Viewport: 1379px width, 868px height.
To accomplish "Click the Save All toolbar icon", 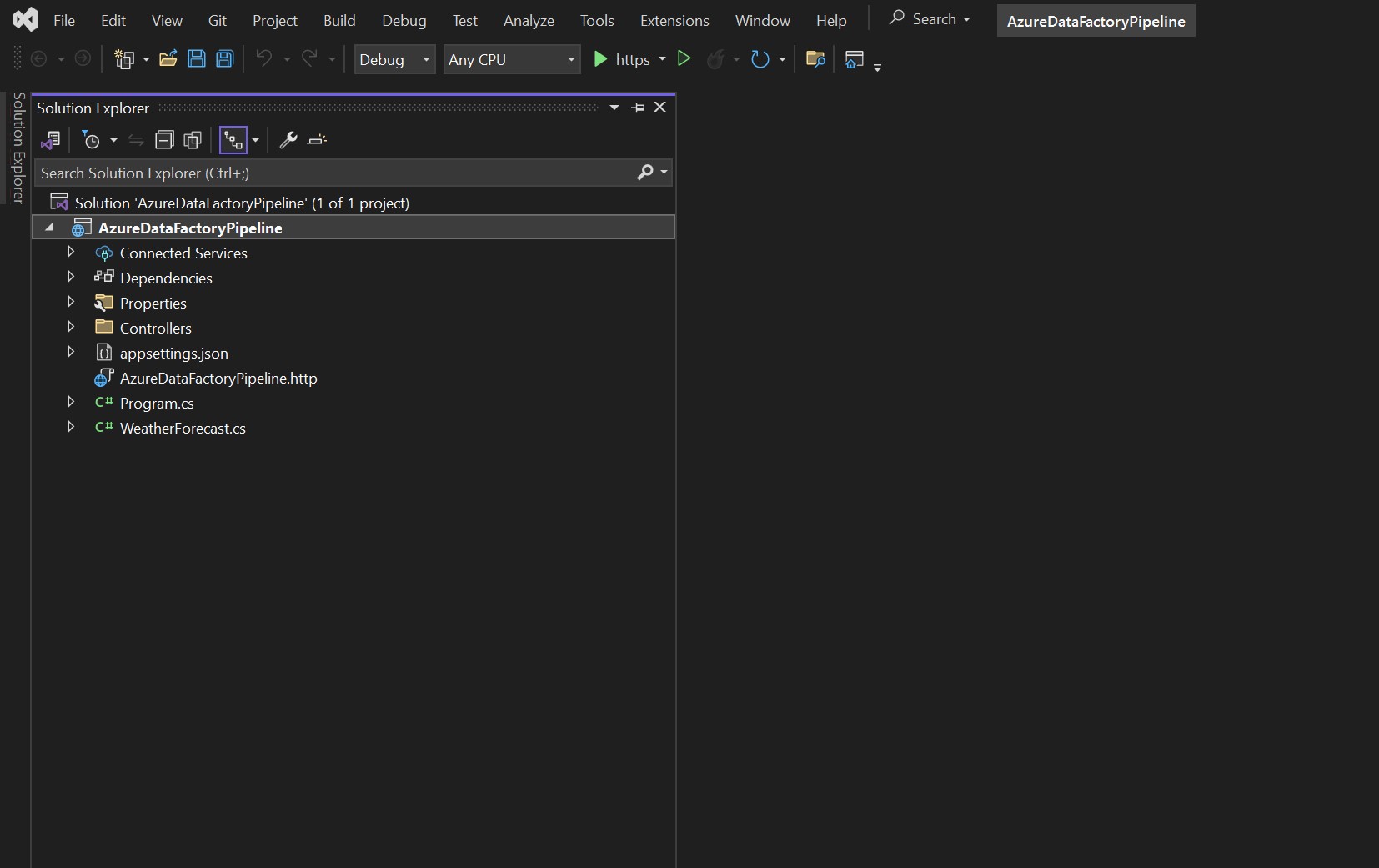I will point(225,59).
